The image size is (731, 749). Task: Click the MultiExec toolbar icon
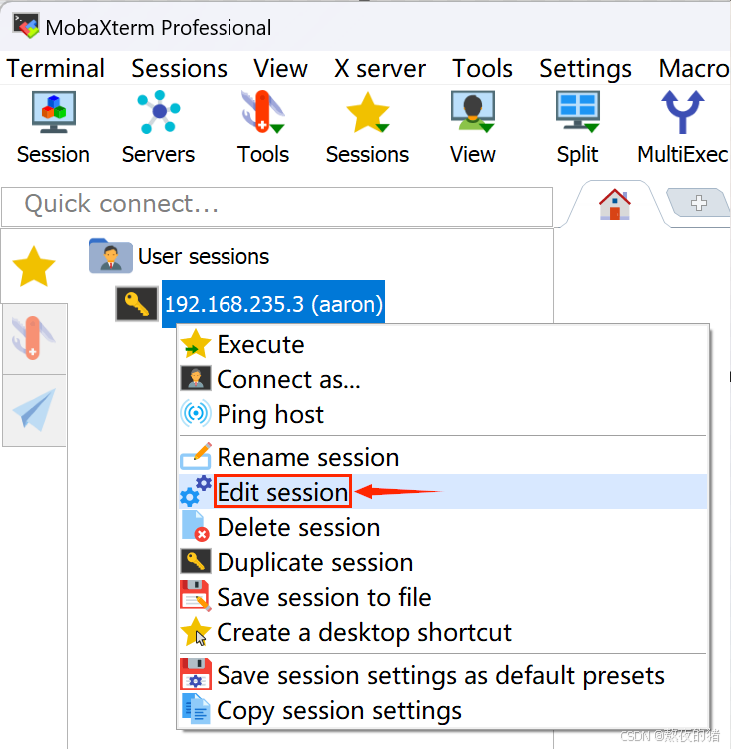tap(682, 128)
